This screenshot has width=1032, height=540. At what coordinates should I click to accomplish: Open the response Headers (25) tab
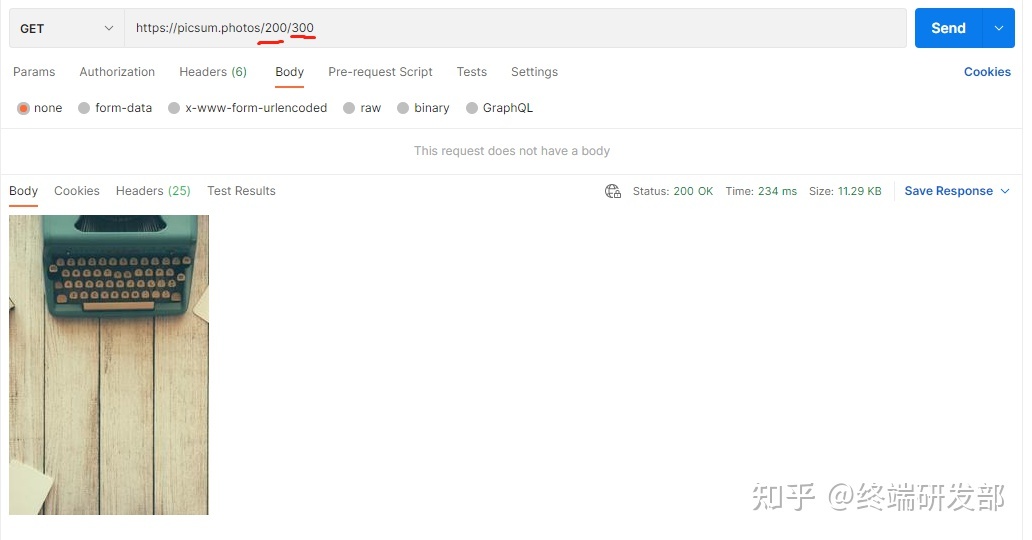[153, 191]
